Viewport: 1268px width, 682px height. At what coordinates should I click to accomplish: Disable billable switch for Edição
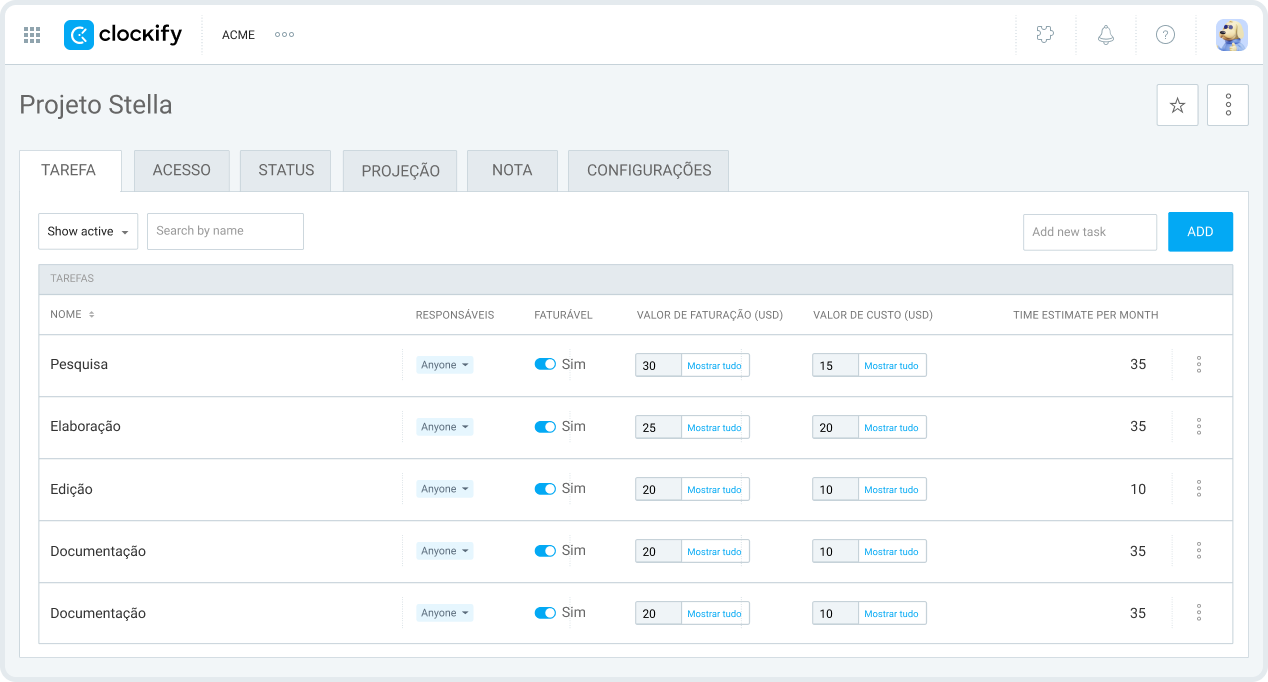point(545,489)
